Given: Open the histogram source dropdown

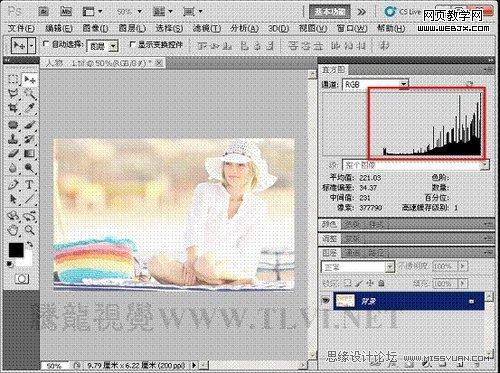Looking at the screenshot, I should tap(485, 165).
